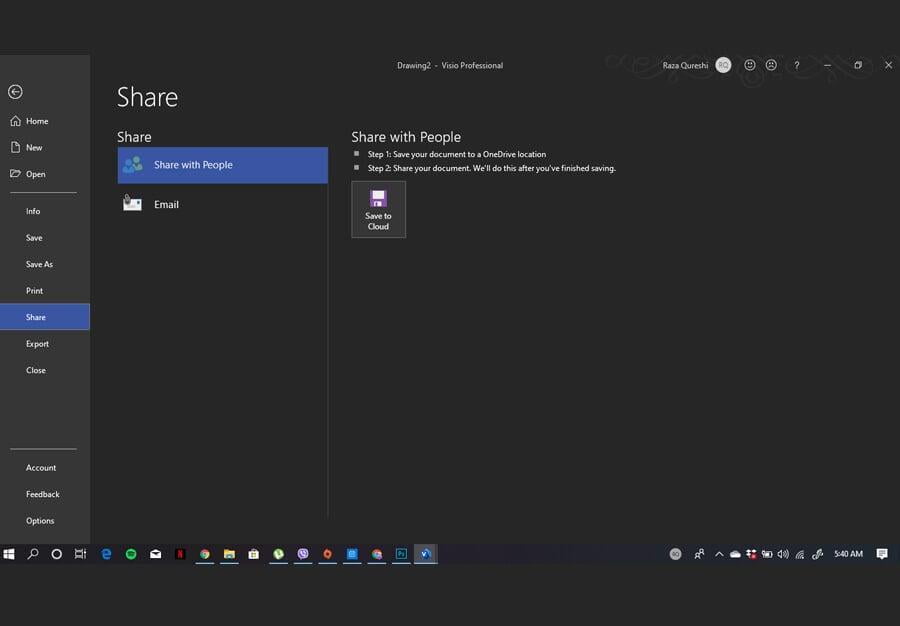Select Share with People option
This screenshot has width=900, height=626.
tap(223, 165)
